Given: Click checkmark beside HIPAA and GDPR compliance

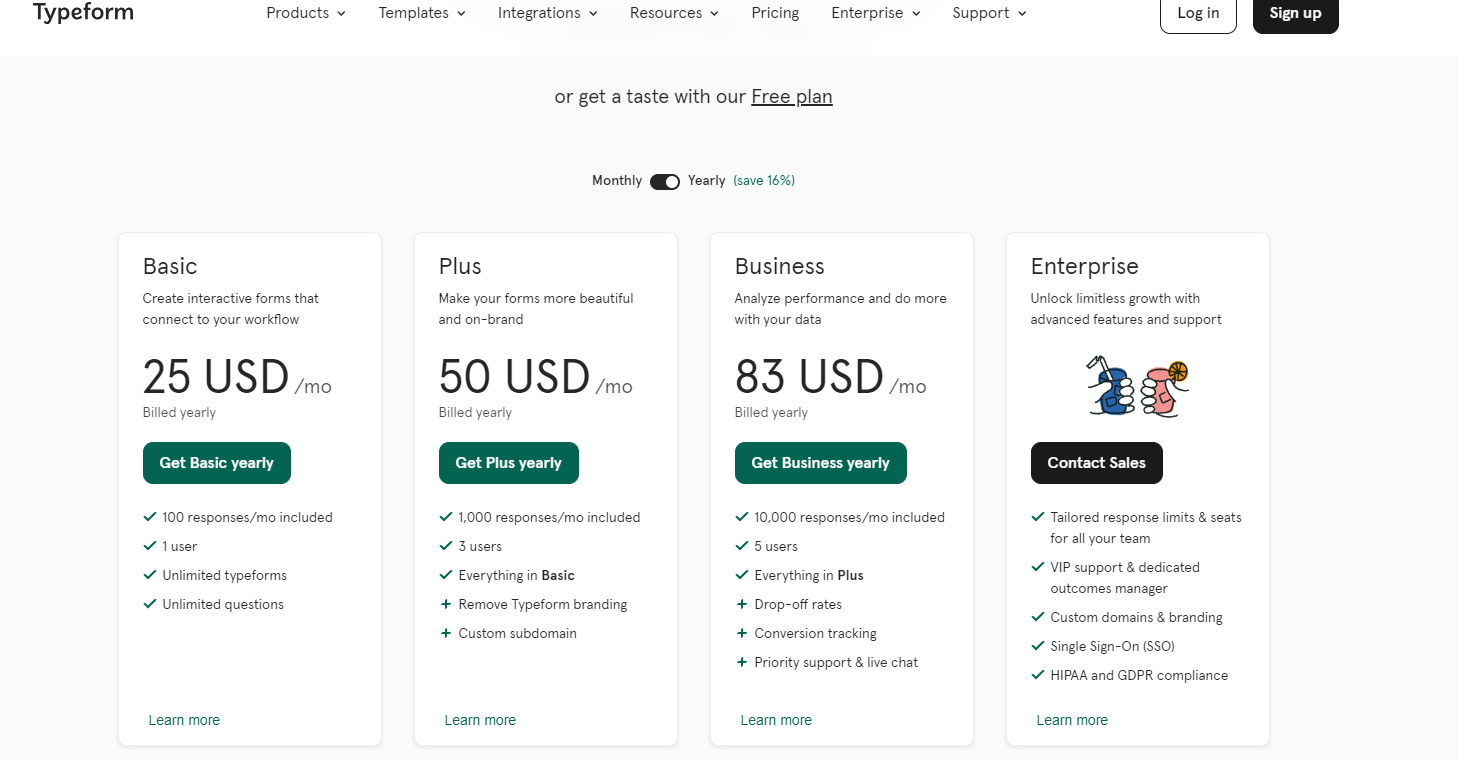Looking at the screenshot, I should (x=1038, y=675).
